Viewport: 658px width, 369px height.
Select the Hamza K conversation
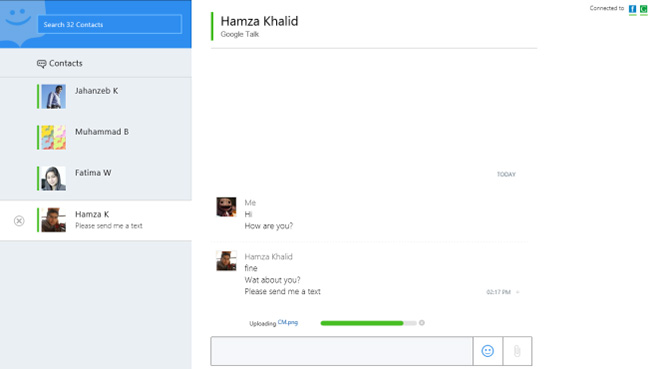(x=96, y=220)
